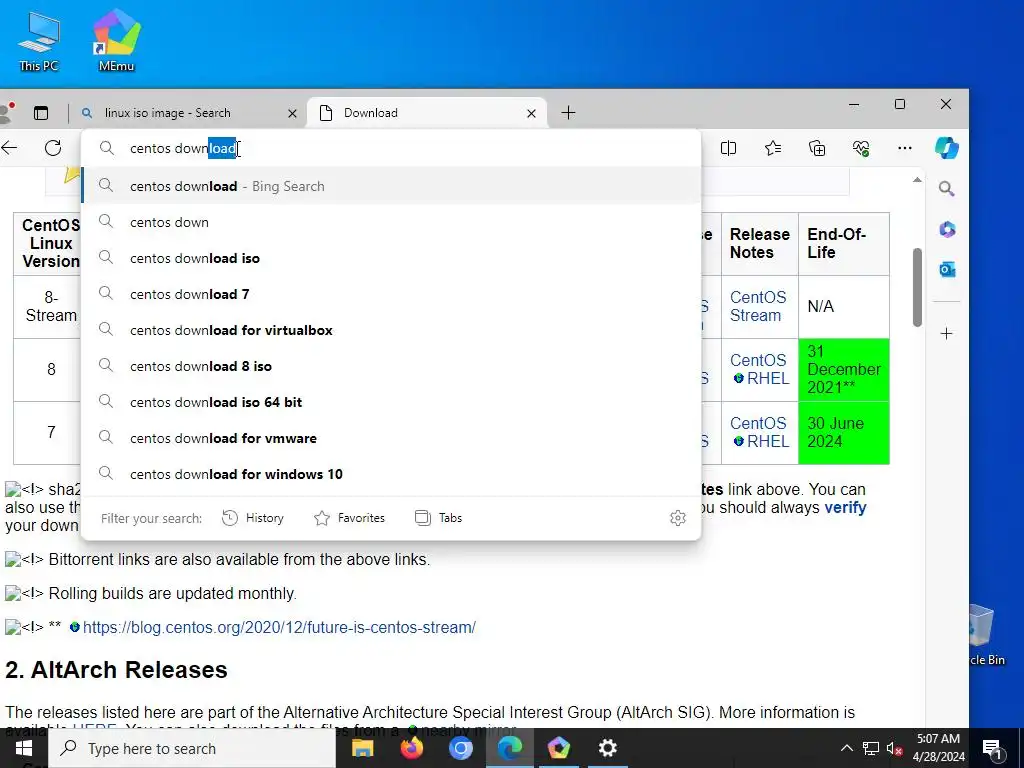Launch Firefox from taskbar
The height and width of the screenshot is (768, 1024).
point(411,748)
